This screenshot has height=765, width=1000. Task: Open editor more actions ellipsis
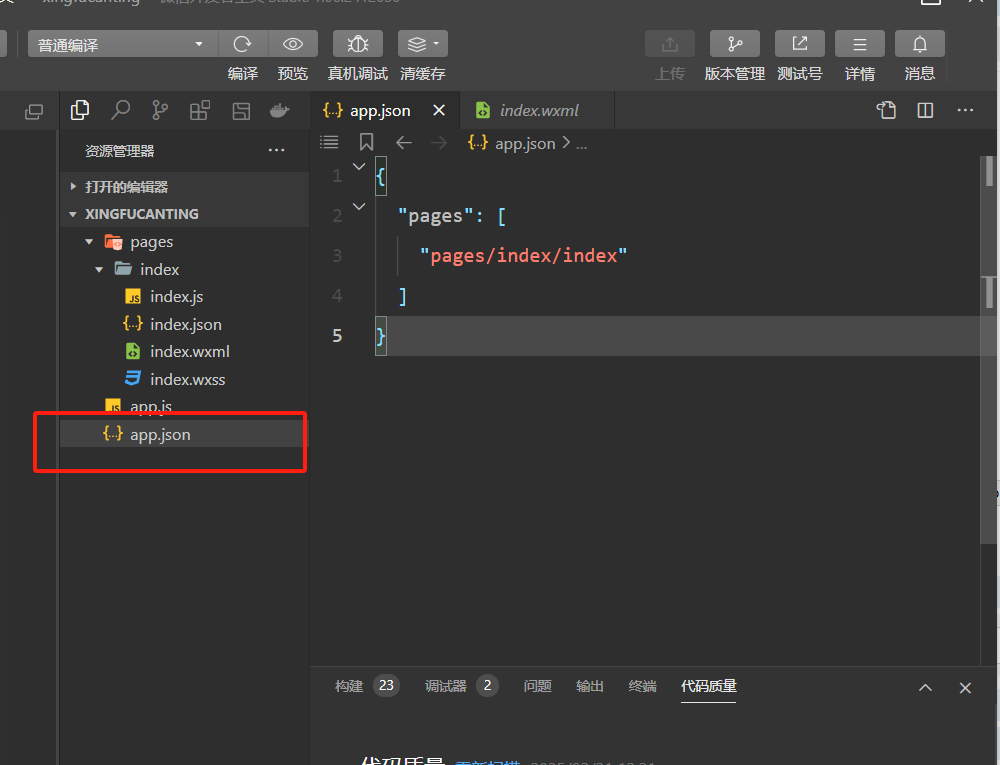coord(965,110)
